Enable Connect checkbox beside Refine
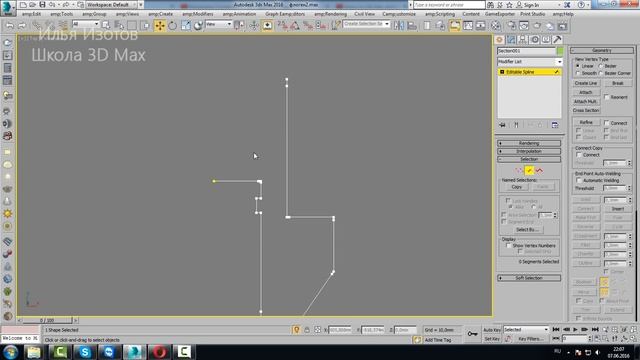Image resolution: width=640 pixels, height=360 pixels. [607, 123]
